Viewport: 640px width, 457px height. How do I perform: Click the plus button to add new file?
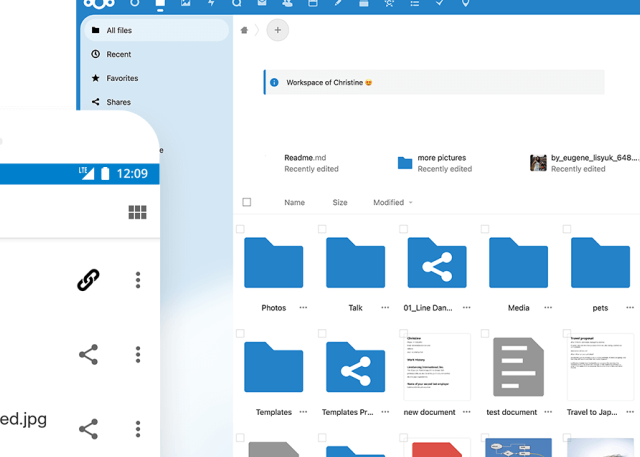(278, 30)
